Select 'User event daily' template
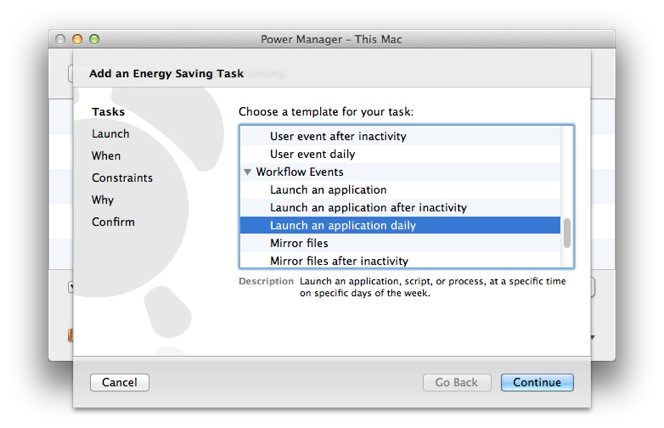This screenshot has width=664, height=428. coord(400,154)
